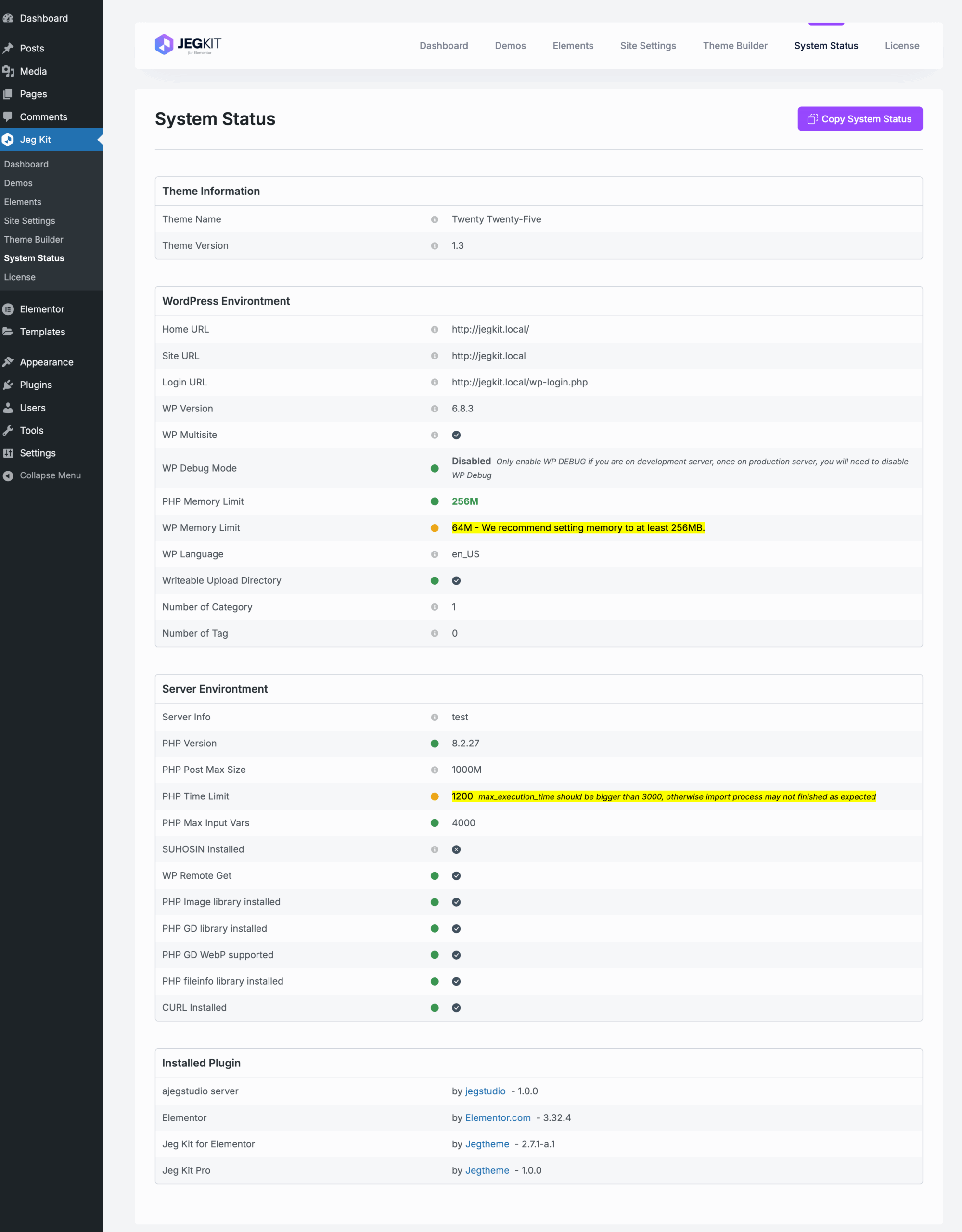The width and height of the screenshot is (962, 1232).
Task: Click the info icon beside Theme Name
Action: (435, 219)
